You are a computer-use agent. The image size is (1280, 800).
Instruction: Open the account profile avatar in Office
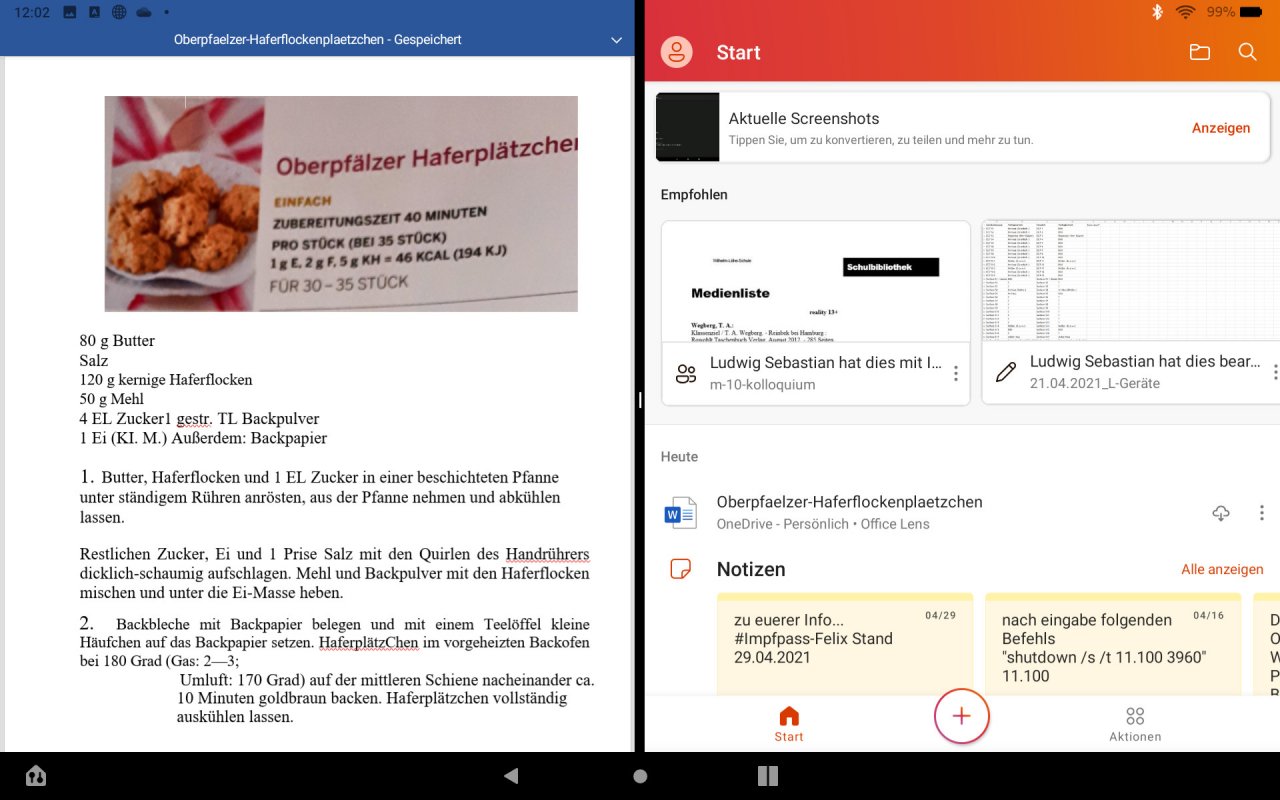click(x=677, y=52)
